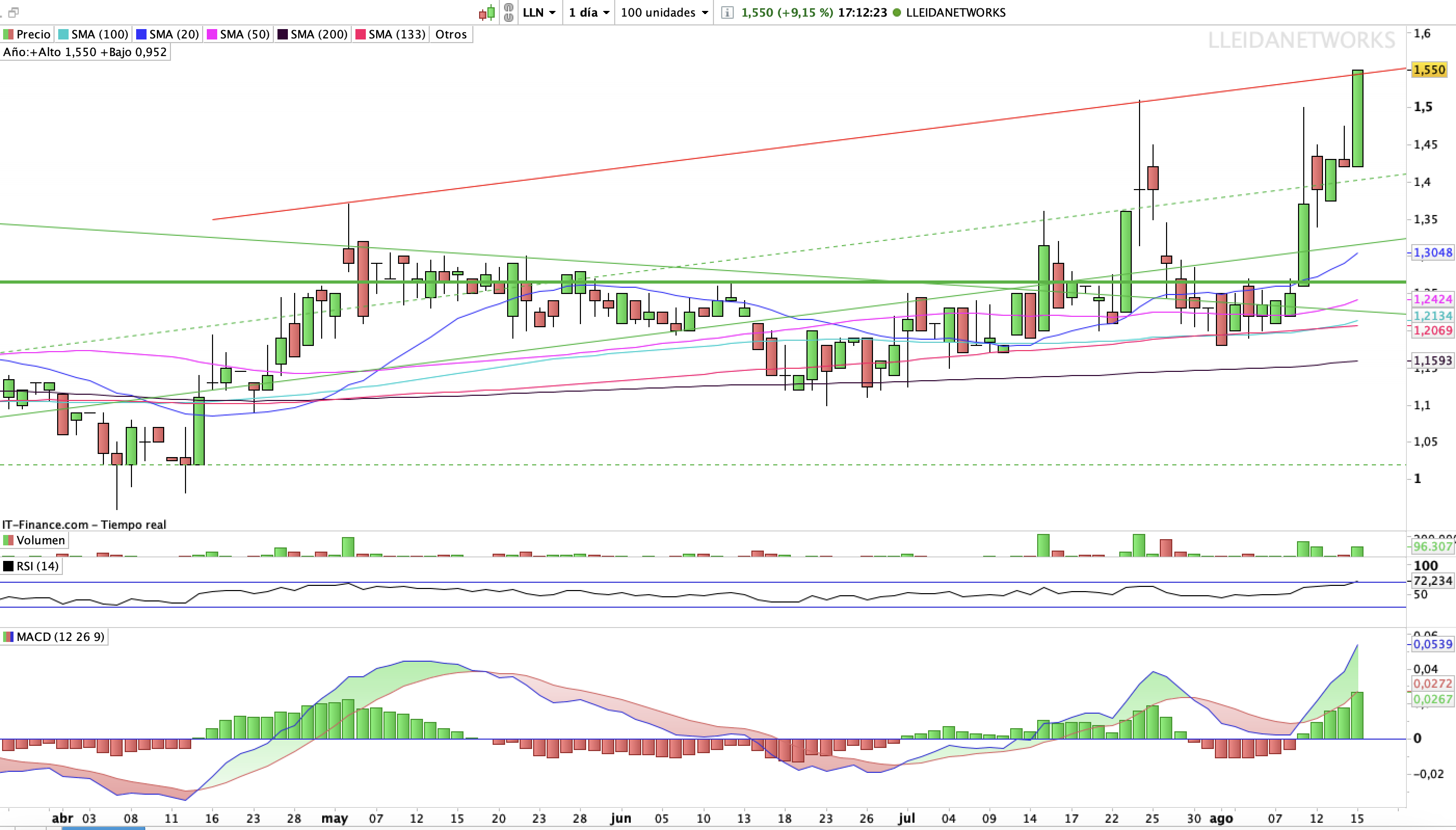Click the RSI (14) black square icon
Viewport: 1456px width, 830px height.
pyautogui.click(x=8, y=566)
